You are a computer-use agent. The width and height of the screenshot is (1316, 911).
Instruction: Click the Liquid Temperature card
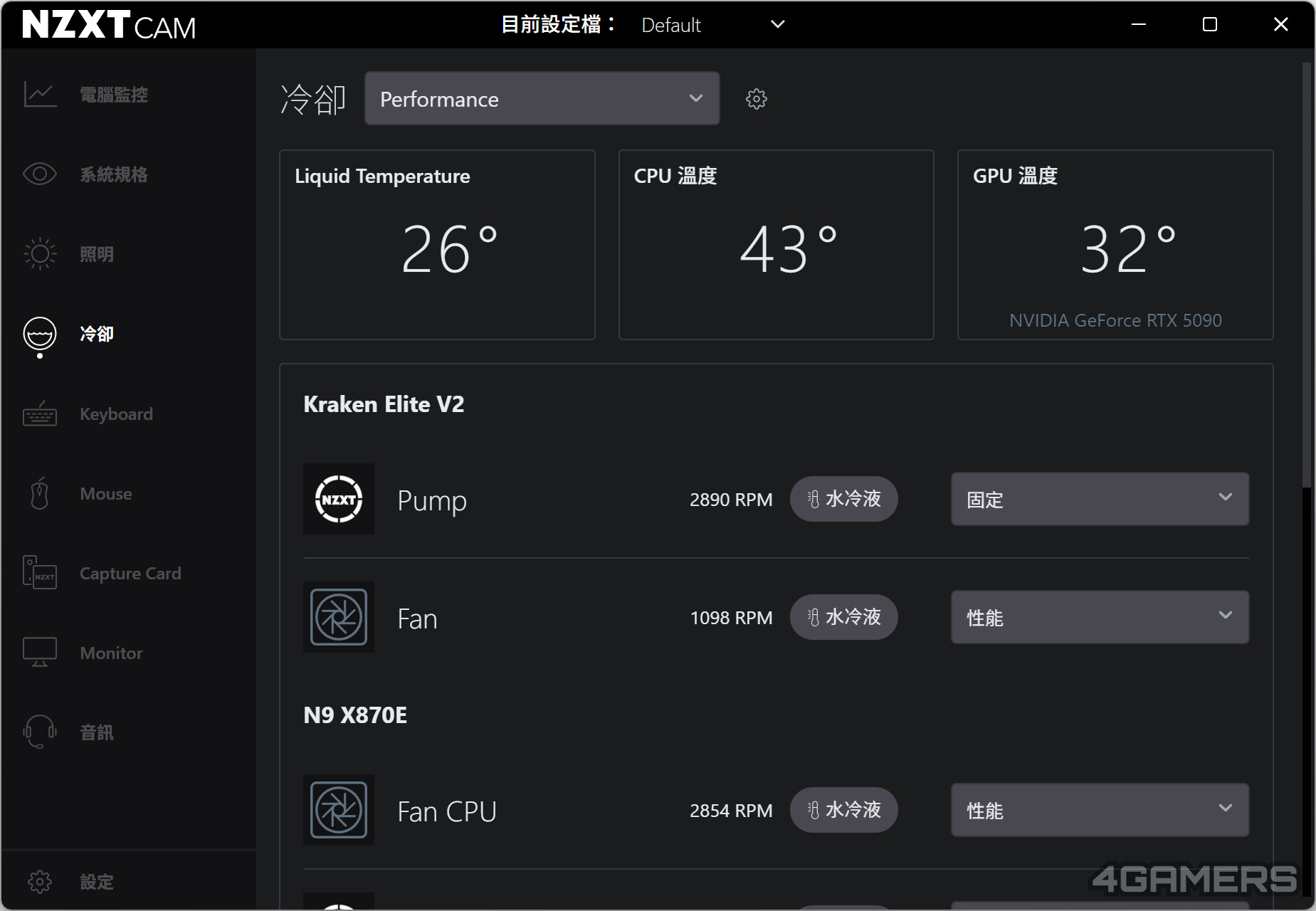coord(437,245)
